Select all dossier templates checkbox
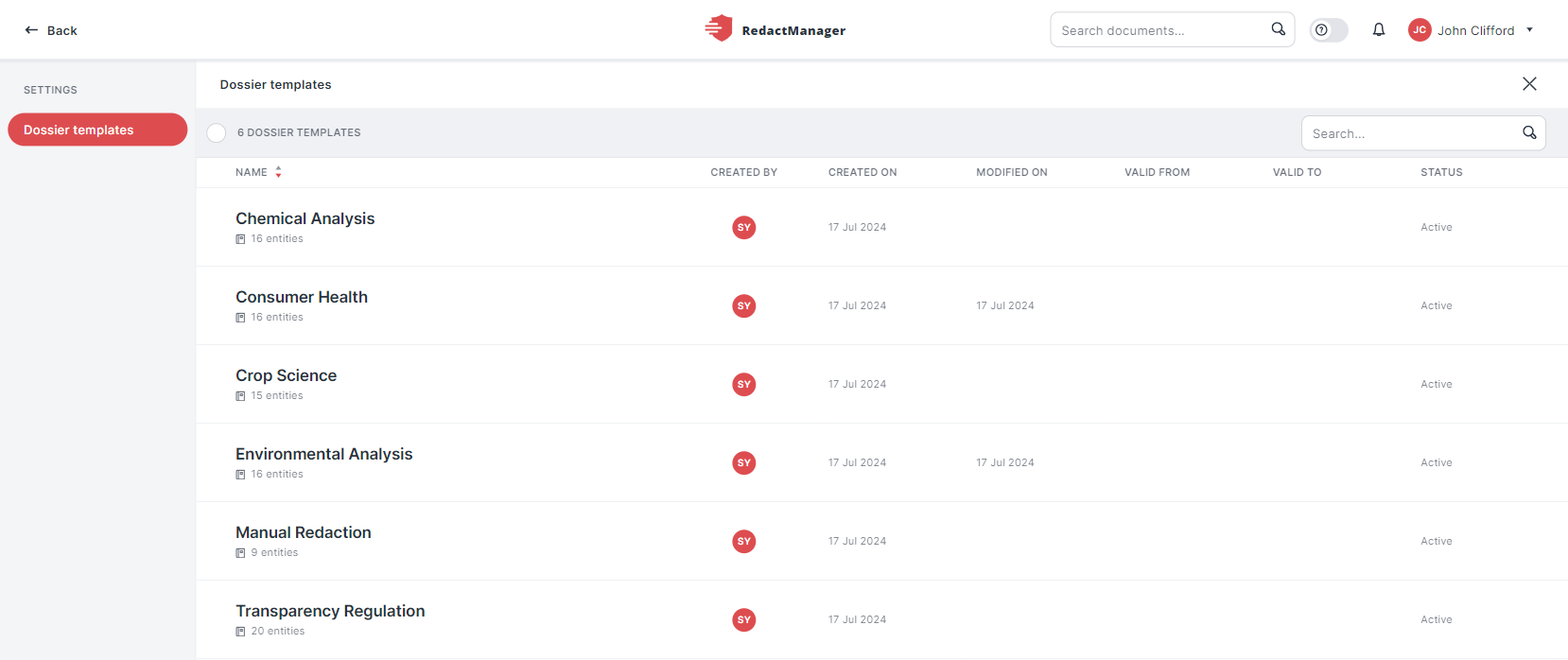The image size is (1568, 660). 217,132
